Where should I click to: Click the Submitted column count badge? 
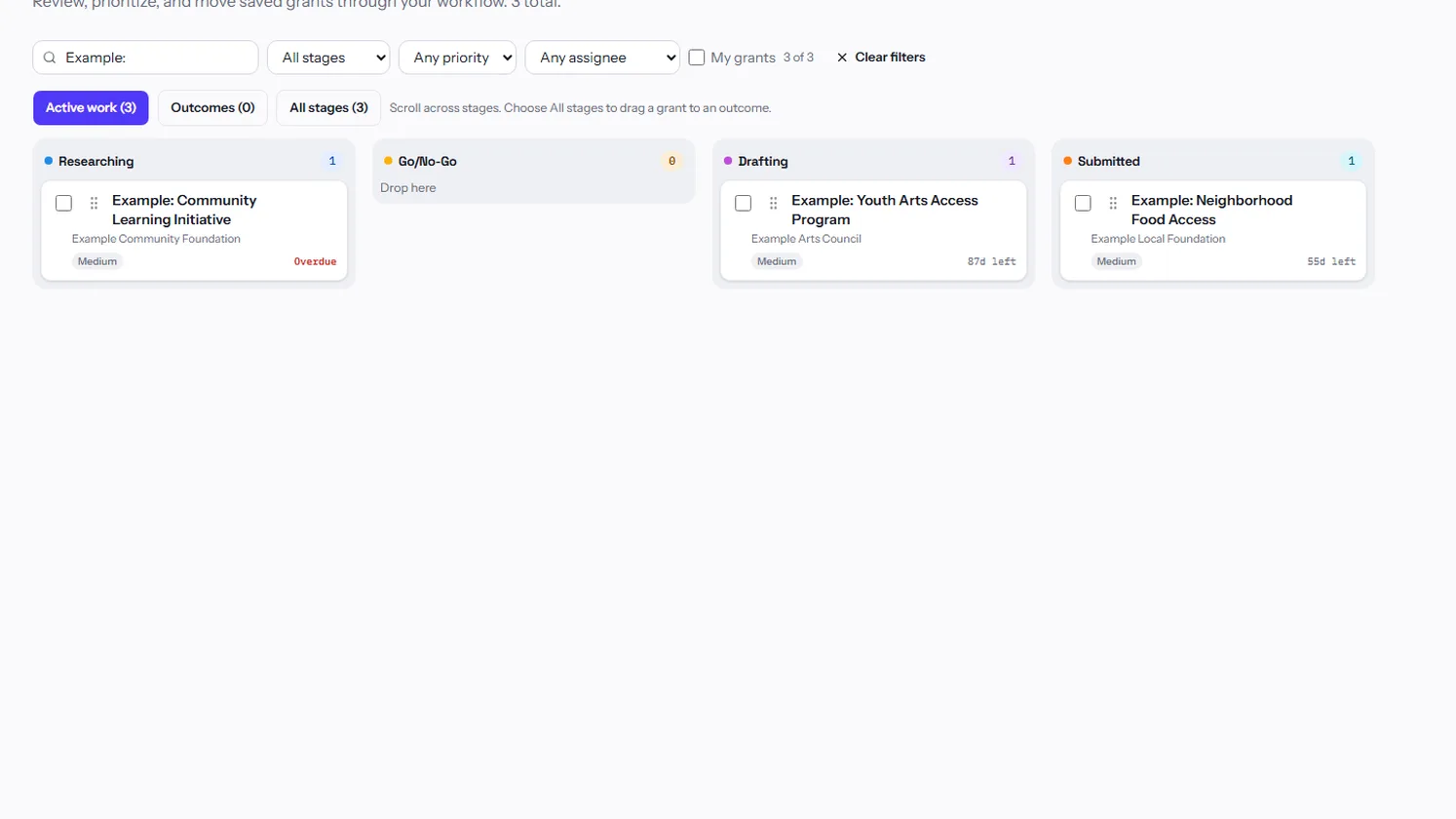coord(1351,161)
